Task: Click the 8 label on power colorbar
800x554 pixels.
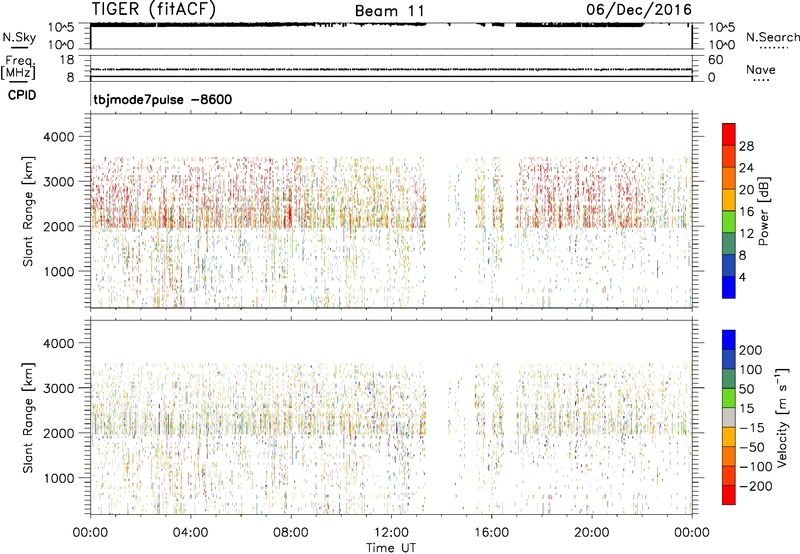Action: (742, 256)
